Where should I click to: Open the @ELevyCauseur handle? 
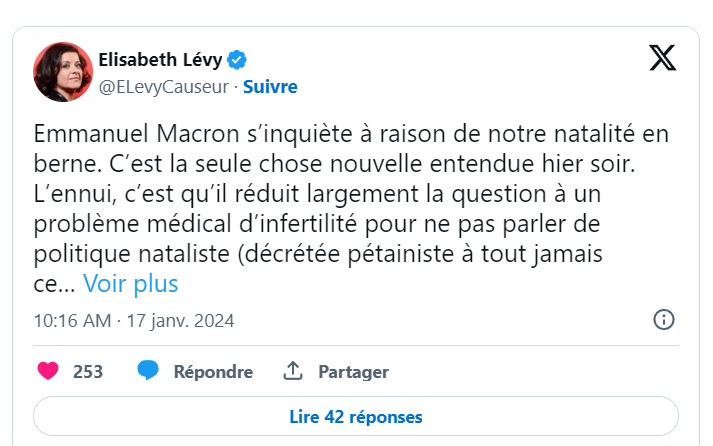click(164, 87)
